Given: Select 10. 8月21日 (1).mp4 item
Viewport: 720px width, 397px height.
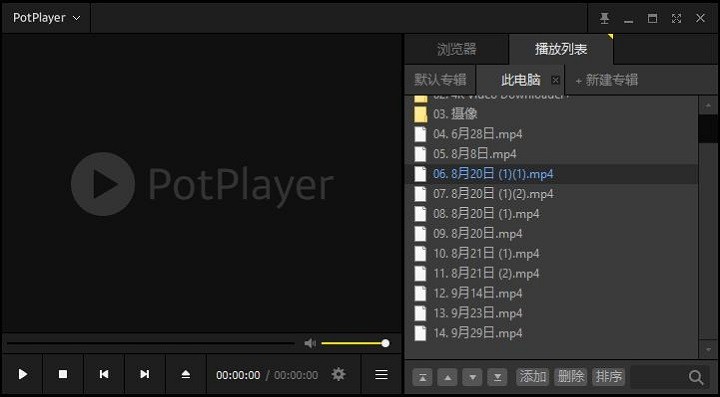Looking at the screenshot, I should pyautogui.click(x=551, y=253).
